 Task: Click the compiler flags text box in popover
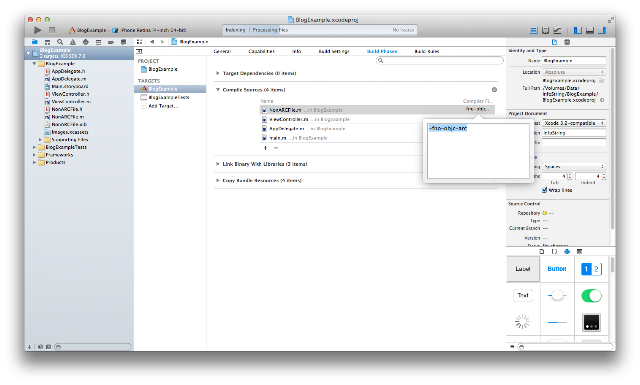tap(478, 151)
